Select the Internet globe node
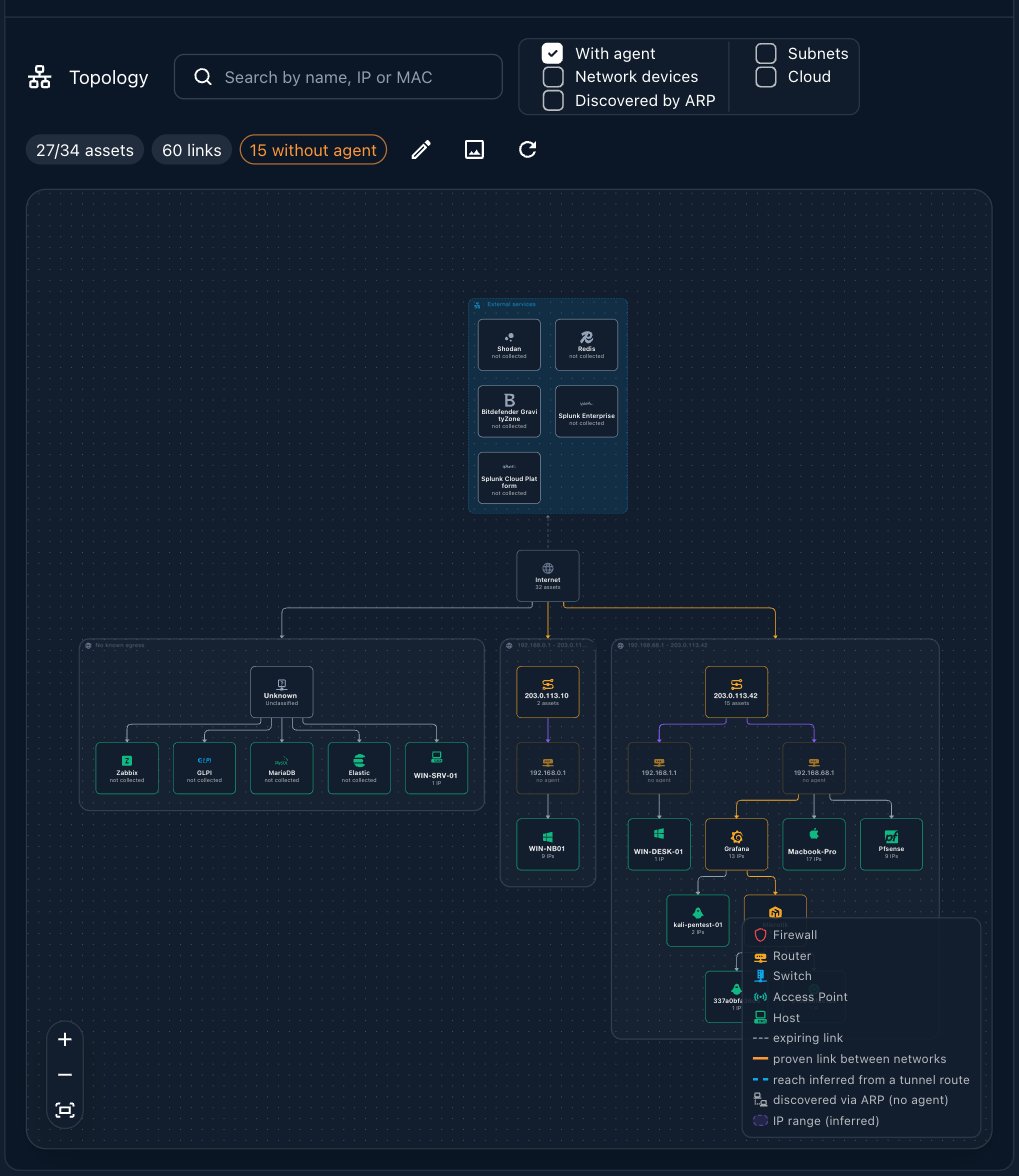Image resolution: width=1019 pixels, height=1176 pixels. tap(548, 576)
